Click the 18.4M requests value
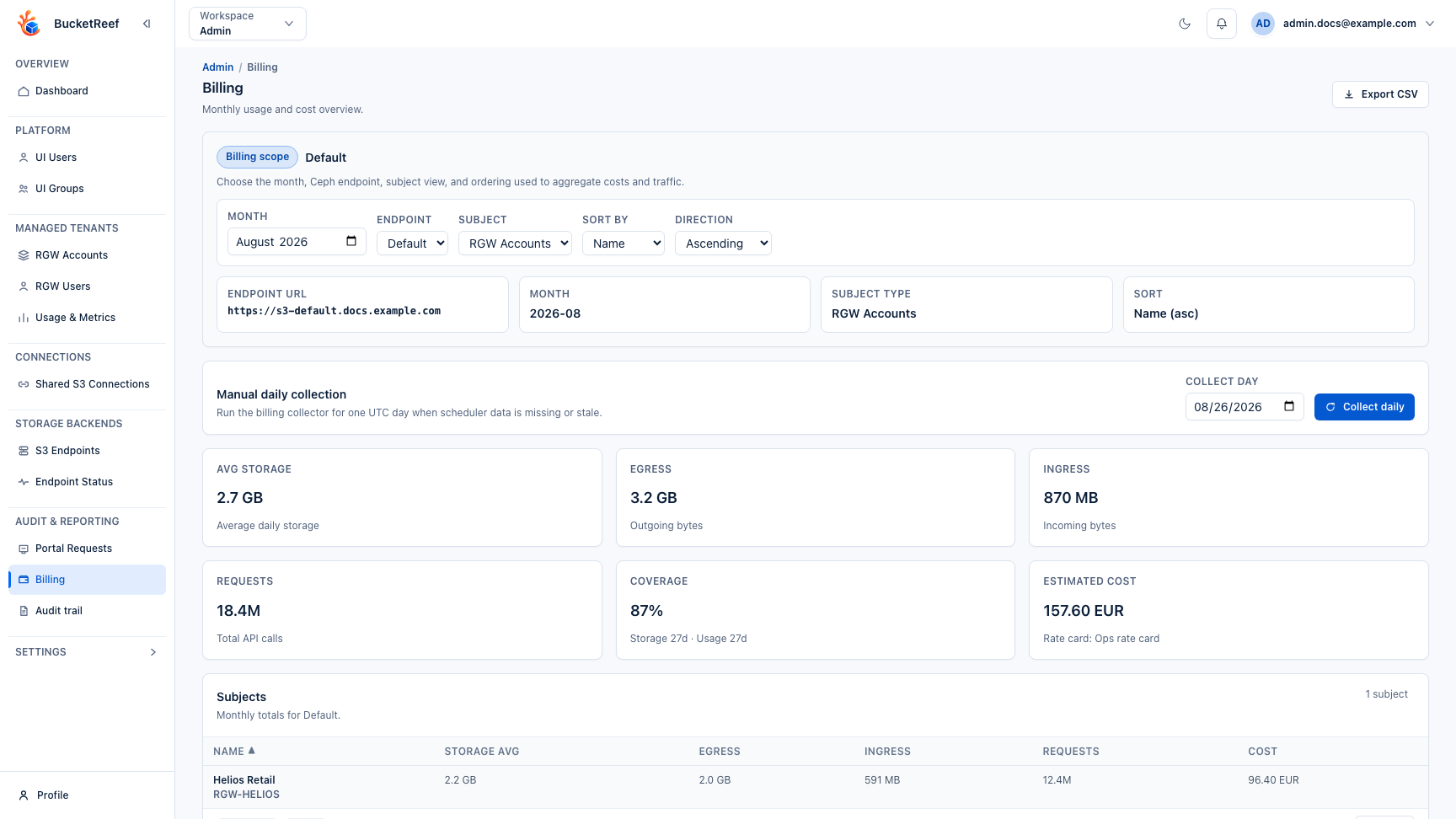 pos(238,611)
